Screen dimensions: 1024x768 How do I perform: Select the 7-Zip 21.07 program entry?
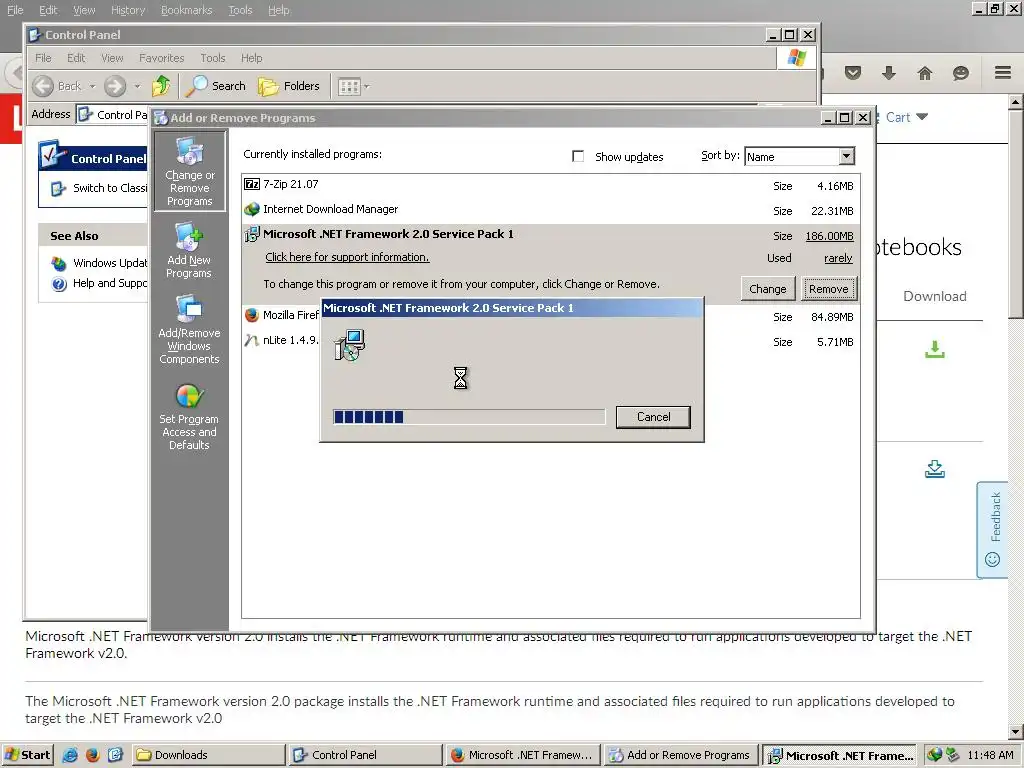[x=550, y=185]
